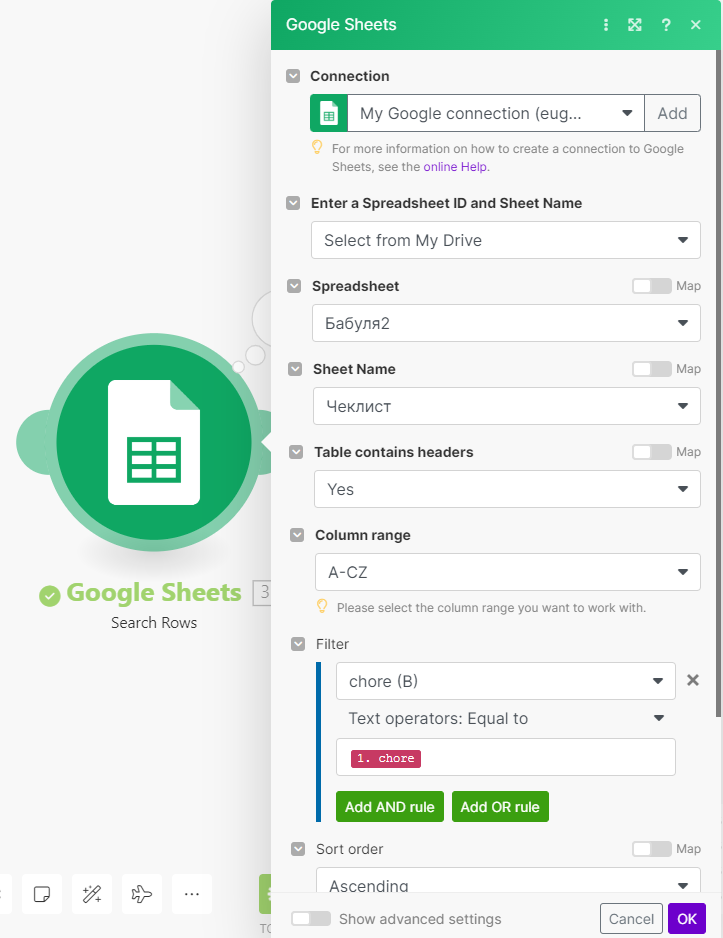
Task: Open the Yes table headers dropdown
Action: [x=508, y=489]
